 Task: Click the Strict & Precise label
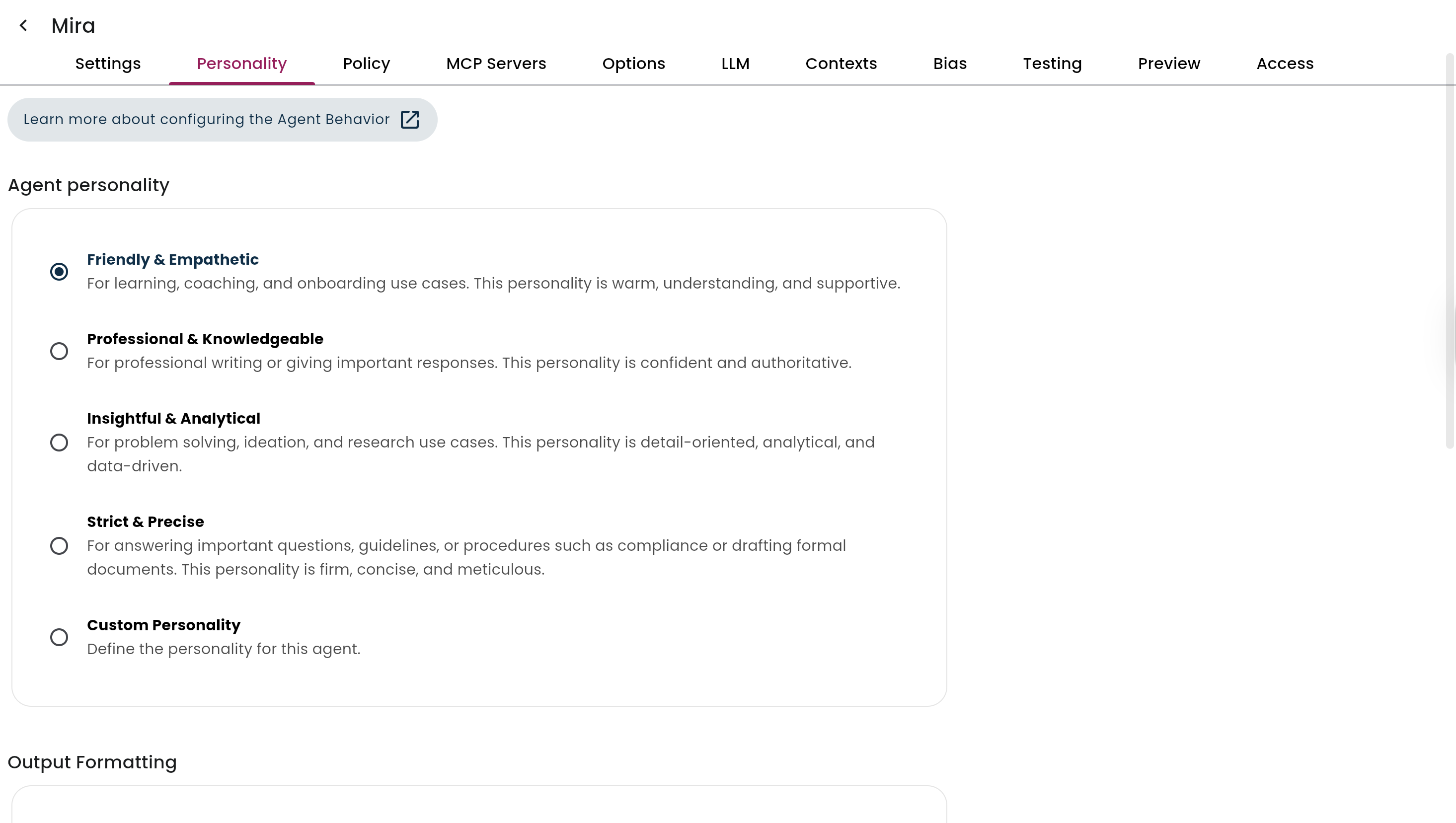point(145,522)
